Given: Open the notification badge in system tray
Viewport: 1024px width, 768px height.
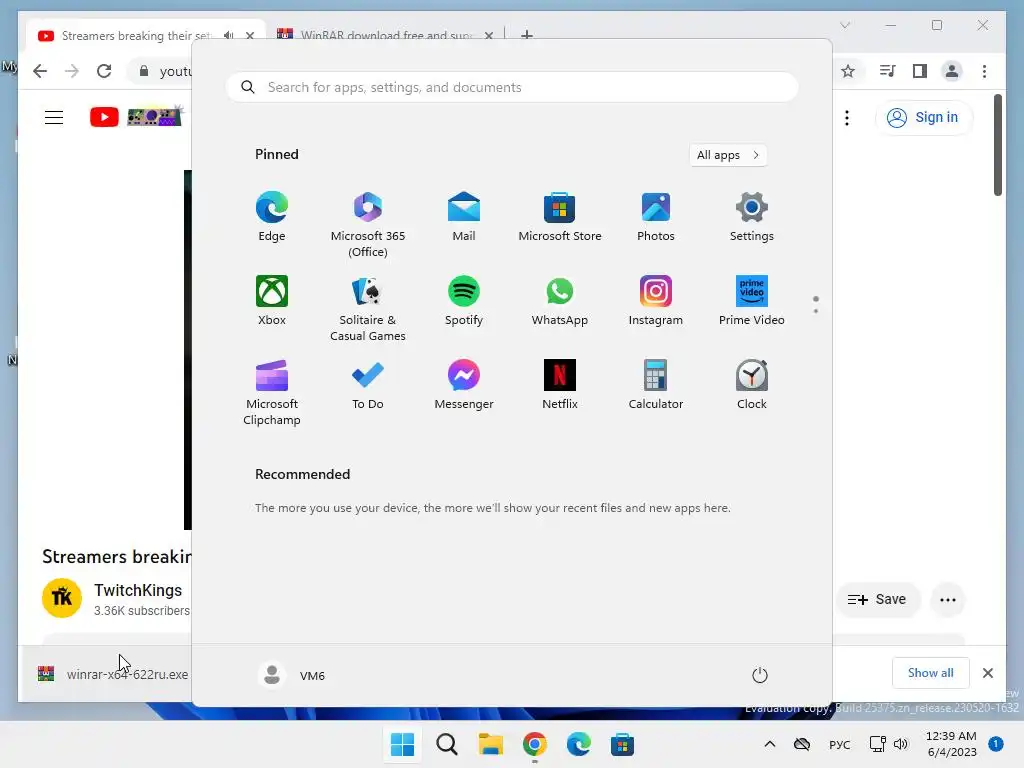Looking at the screenshot, I should (x=996, y=743).
